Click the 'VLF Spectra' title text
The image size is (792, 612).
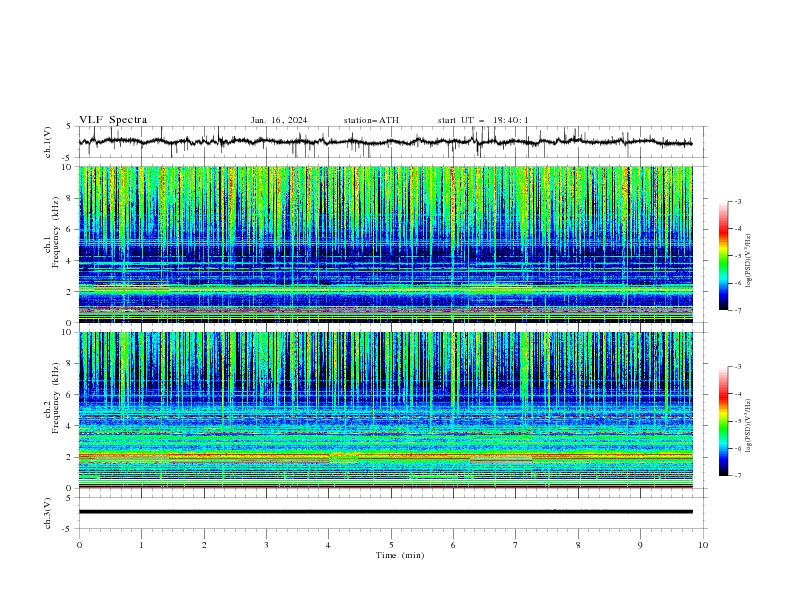(113, 120)
